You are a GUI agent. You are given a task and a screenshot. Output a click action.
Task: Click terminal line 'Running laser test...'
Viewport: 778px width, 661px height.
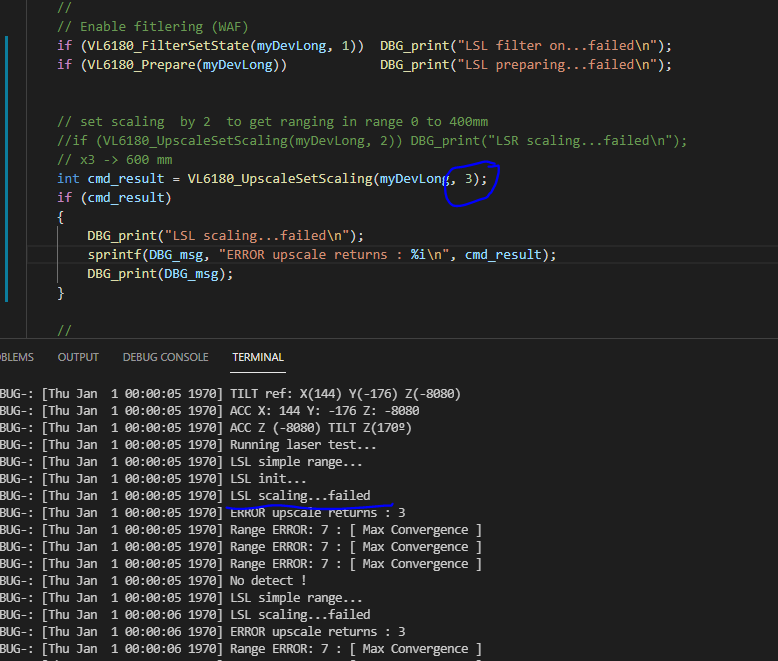(303, 445)
